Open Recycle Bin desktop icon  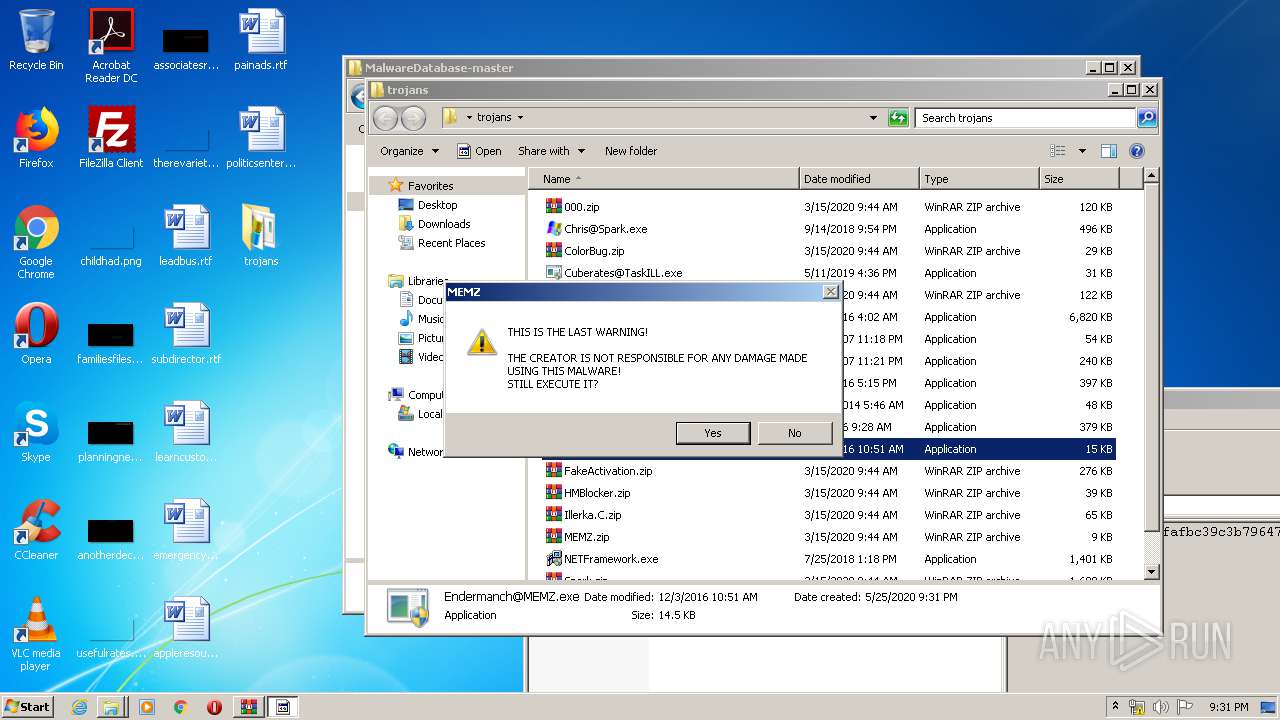(36, 41)
